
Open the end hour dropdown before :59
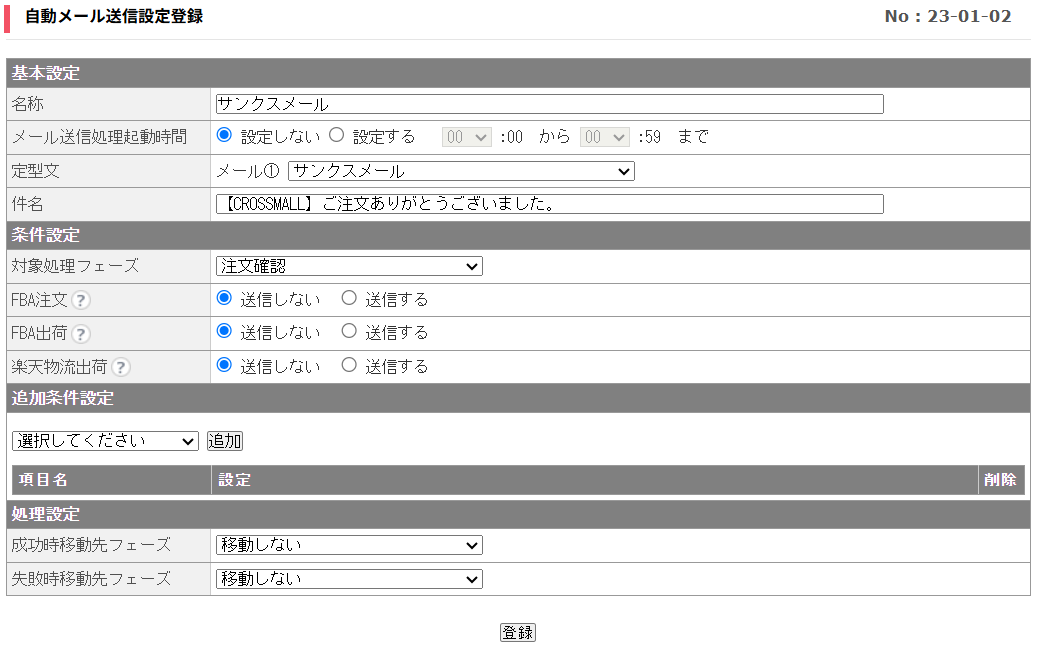(x=605, y=137)
